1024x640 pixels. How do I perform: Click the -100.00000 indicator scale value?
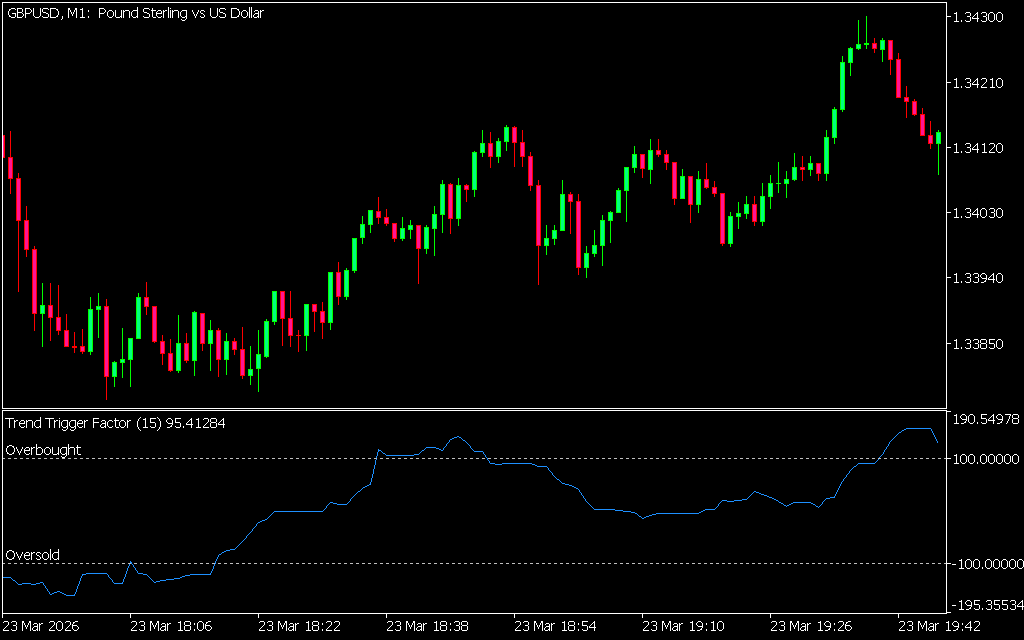[x=985, y=564]
